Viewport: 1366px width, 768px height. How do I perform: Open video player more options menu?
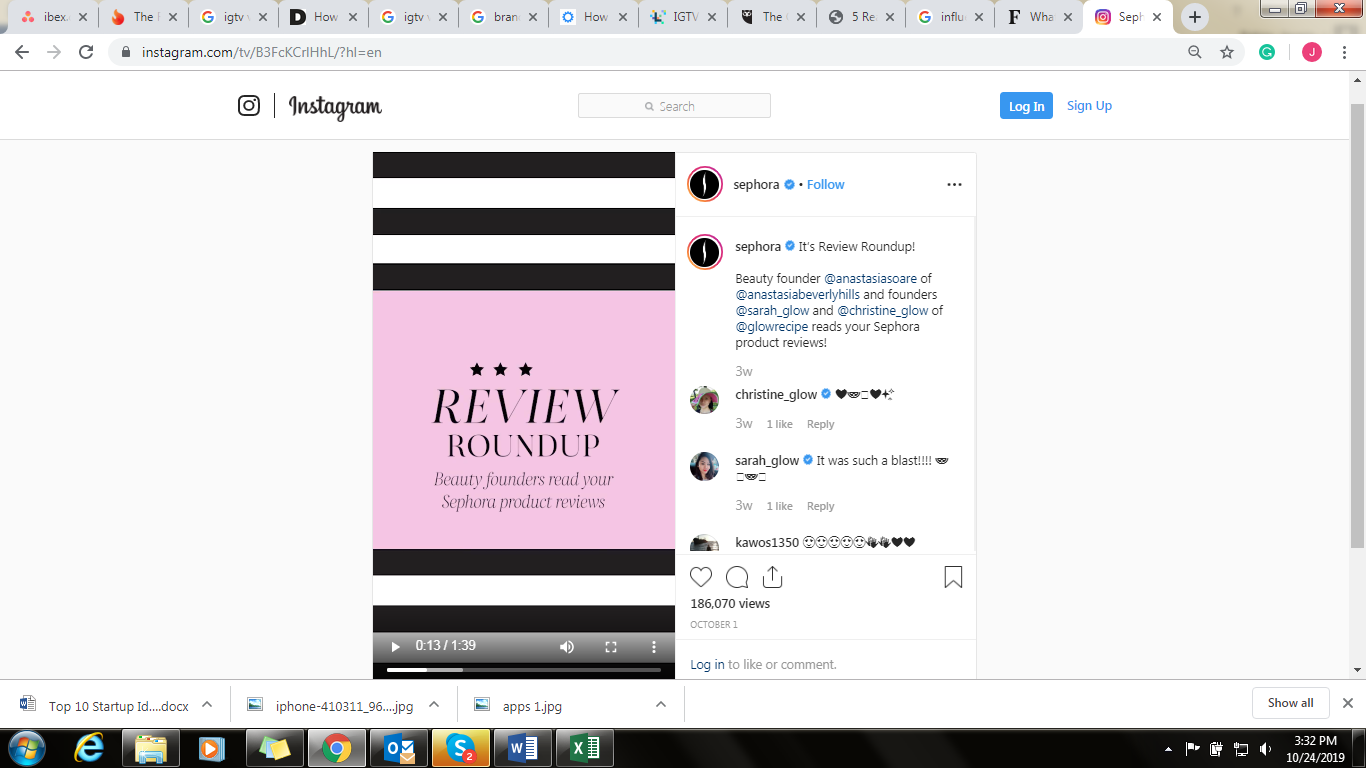click(x=654, y=647)
